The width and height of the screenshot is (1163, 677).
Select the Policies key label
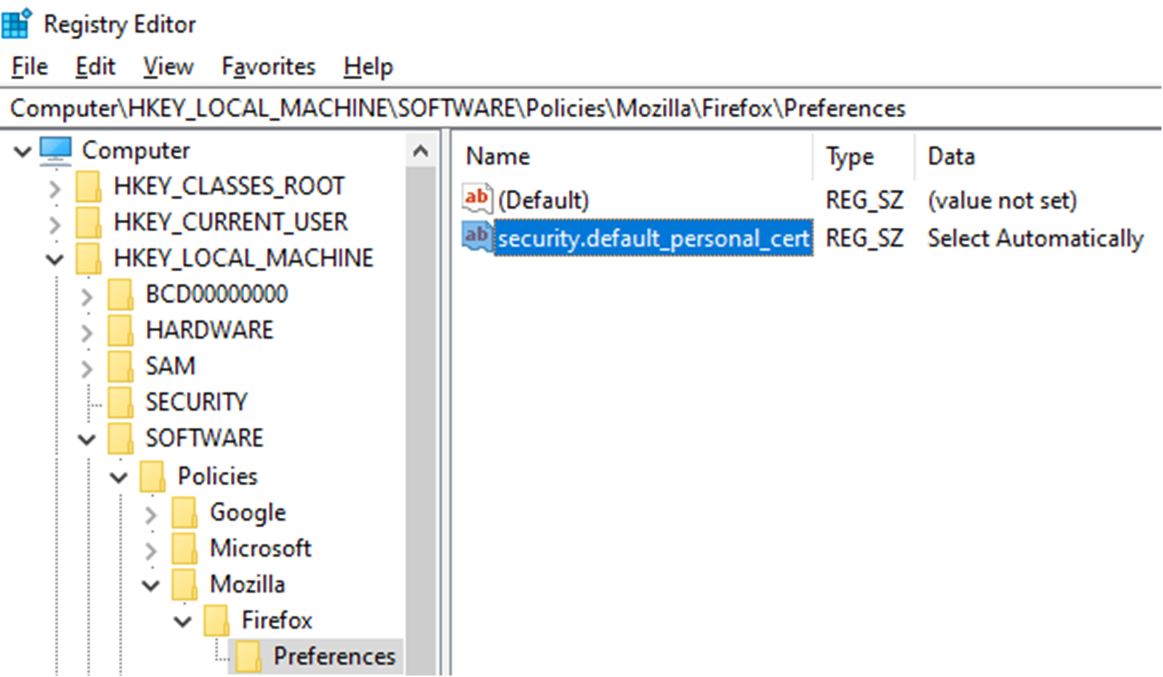click(x=217, y=476)
